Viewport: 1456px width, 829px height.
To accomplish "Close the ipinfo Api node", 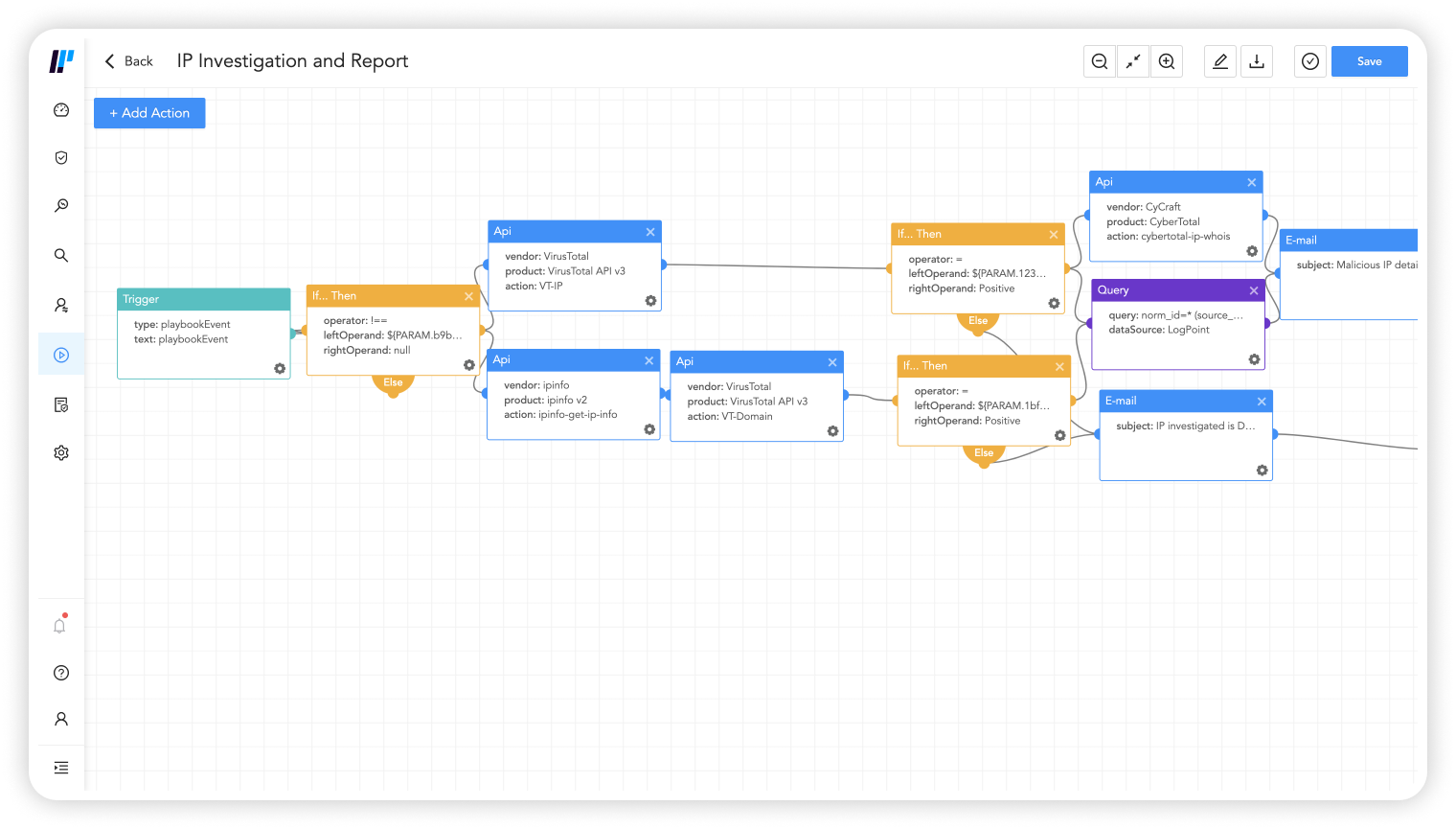I will (x=649, y=360).
